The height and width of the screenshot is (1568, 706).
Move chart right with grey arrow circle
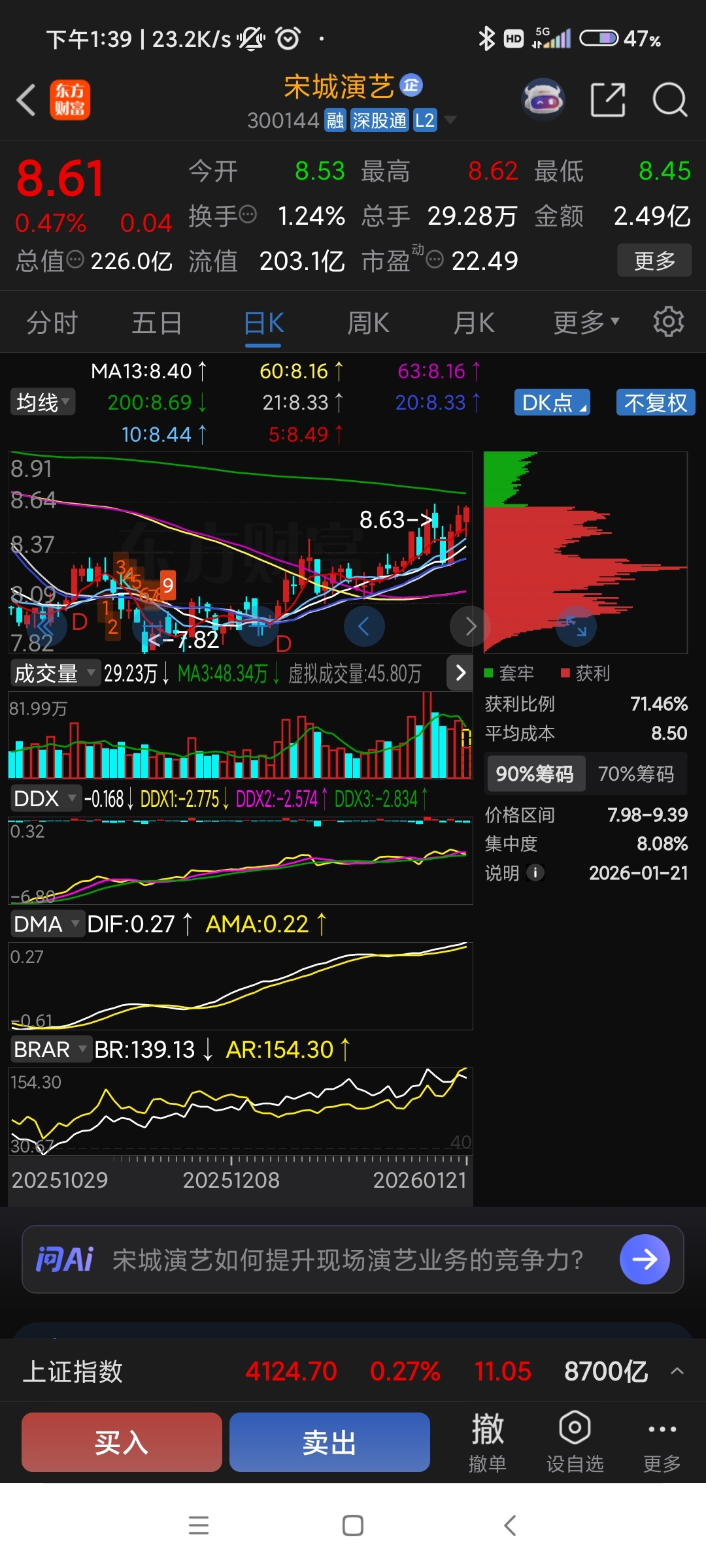[x=470, y=627]
